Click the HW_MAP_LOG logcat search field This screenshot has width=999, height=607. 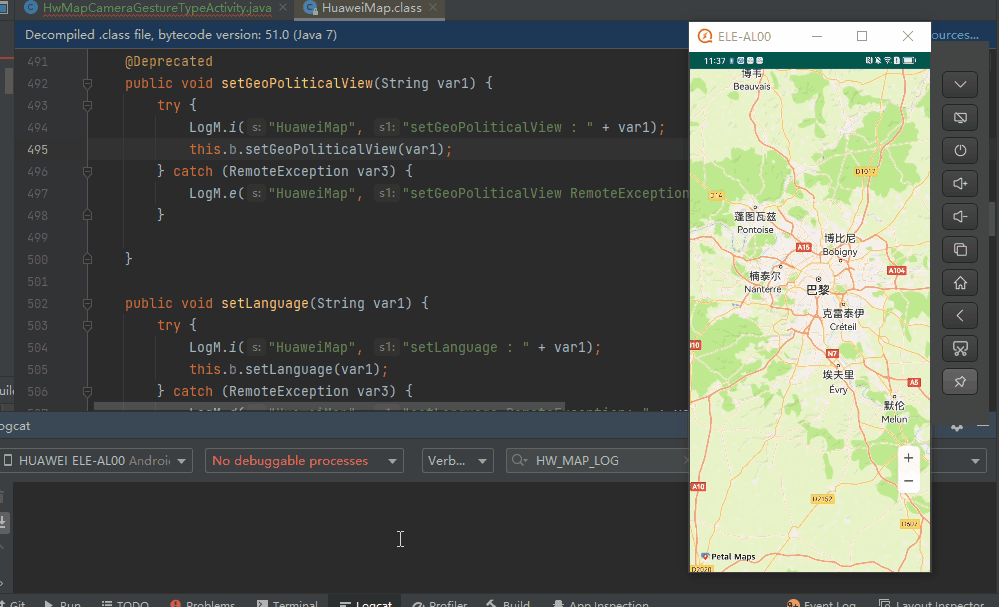coord(600,461)
